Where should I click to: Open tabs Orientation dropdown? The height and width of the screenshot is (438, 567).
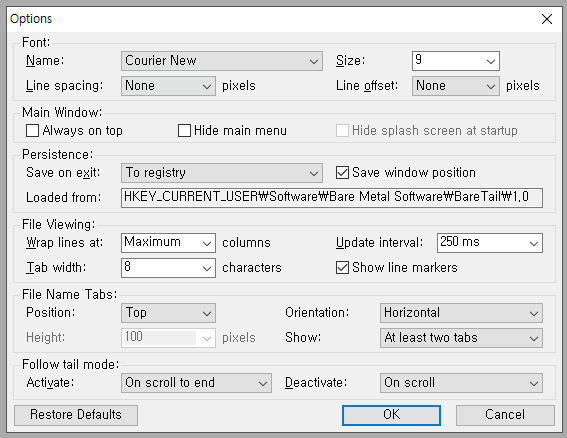point(461,313)
